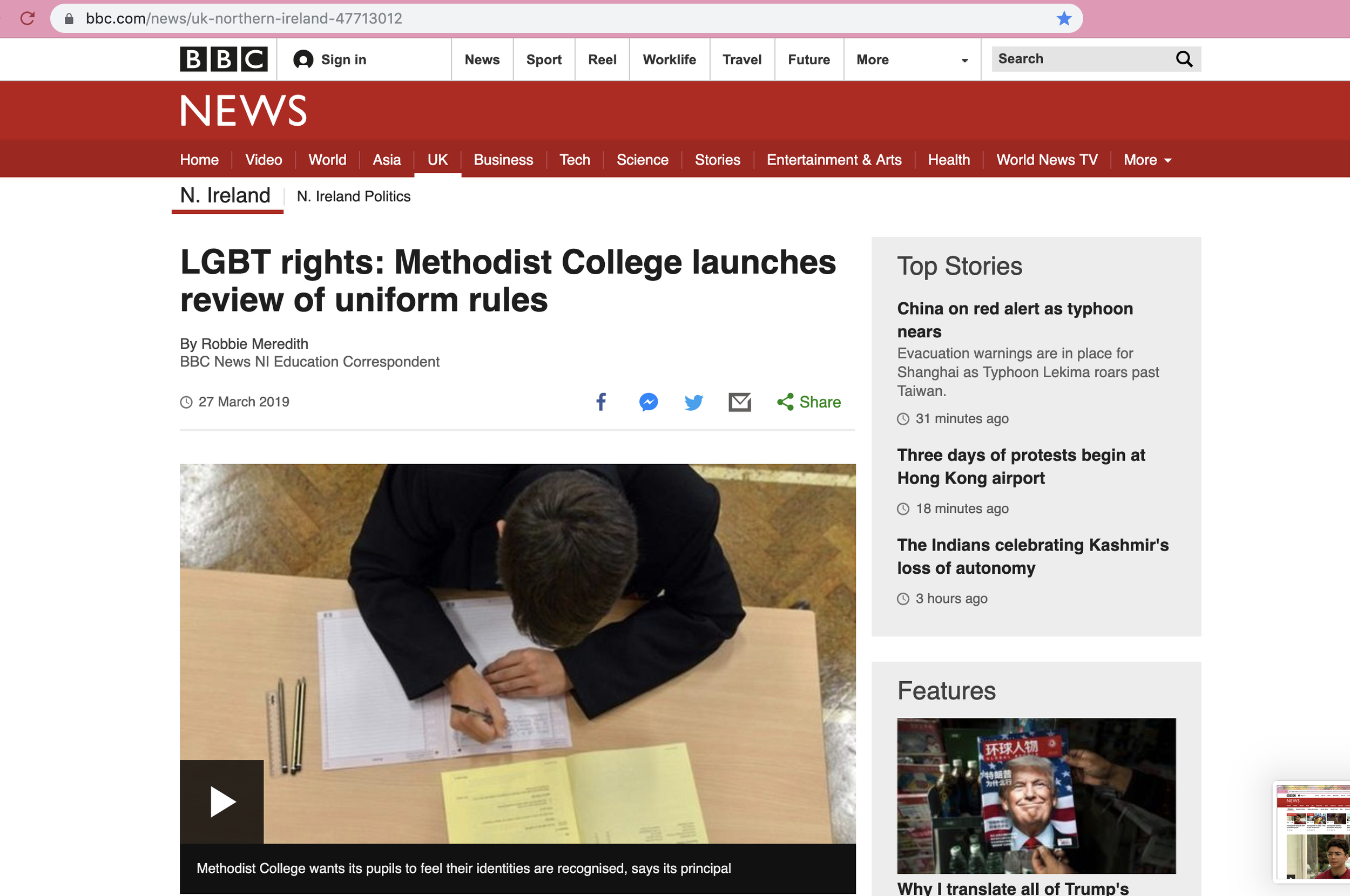Viewport: 1350px width, 896px height.
Task: Select the UK tab
Action: (438, 160)
